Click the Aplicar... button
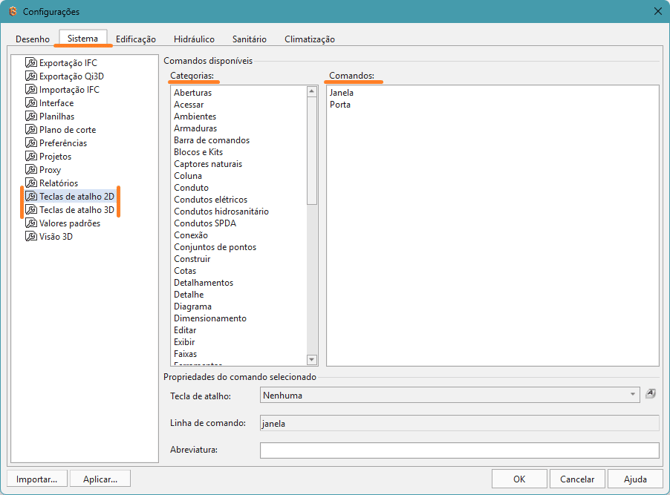Viewport: 670px width, 495px height. (x=100, y=479)
